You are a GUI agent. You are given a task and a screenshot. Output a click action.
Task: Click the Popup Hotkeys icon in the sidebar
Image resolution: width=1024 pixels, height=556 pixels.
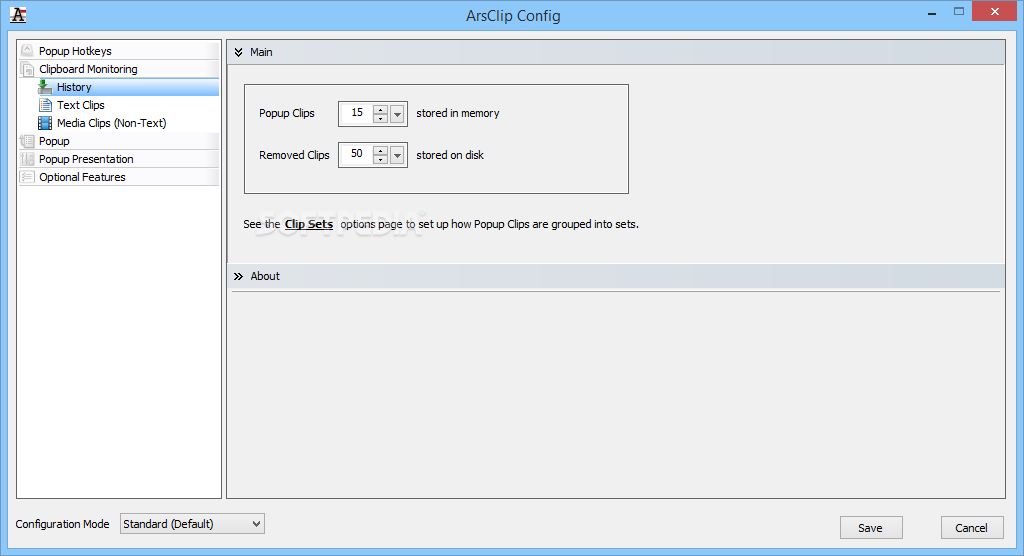click(x=27, y=51)
